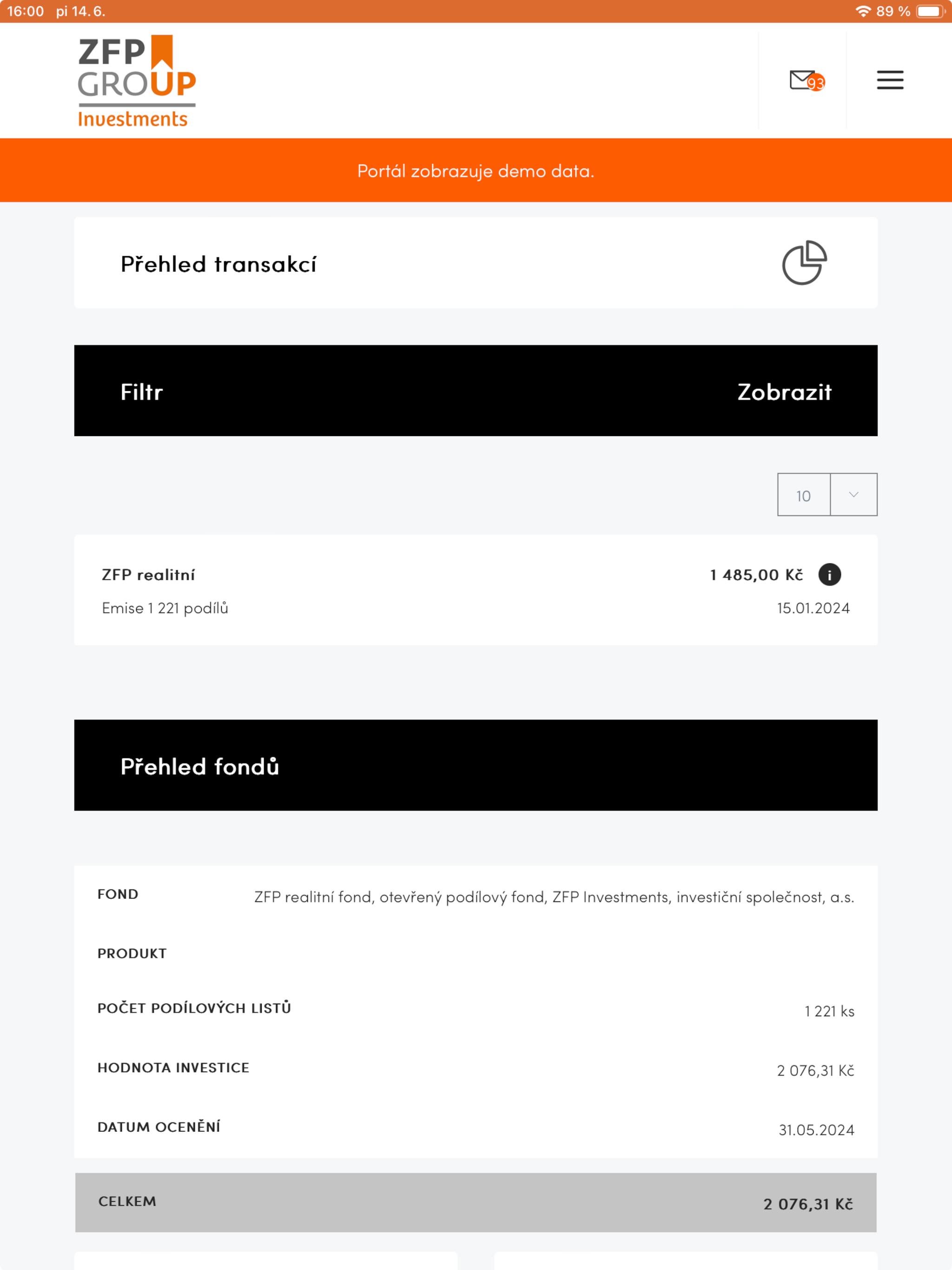Expand the results-per-page chevron
The width and height of the screenshot is (952, 1270).
click(x=853, y=494)
